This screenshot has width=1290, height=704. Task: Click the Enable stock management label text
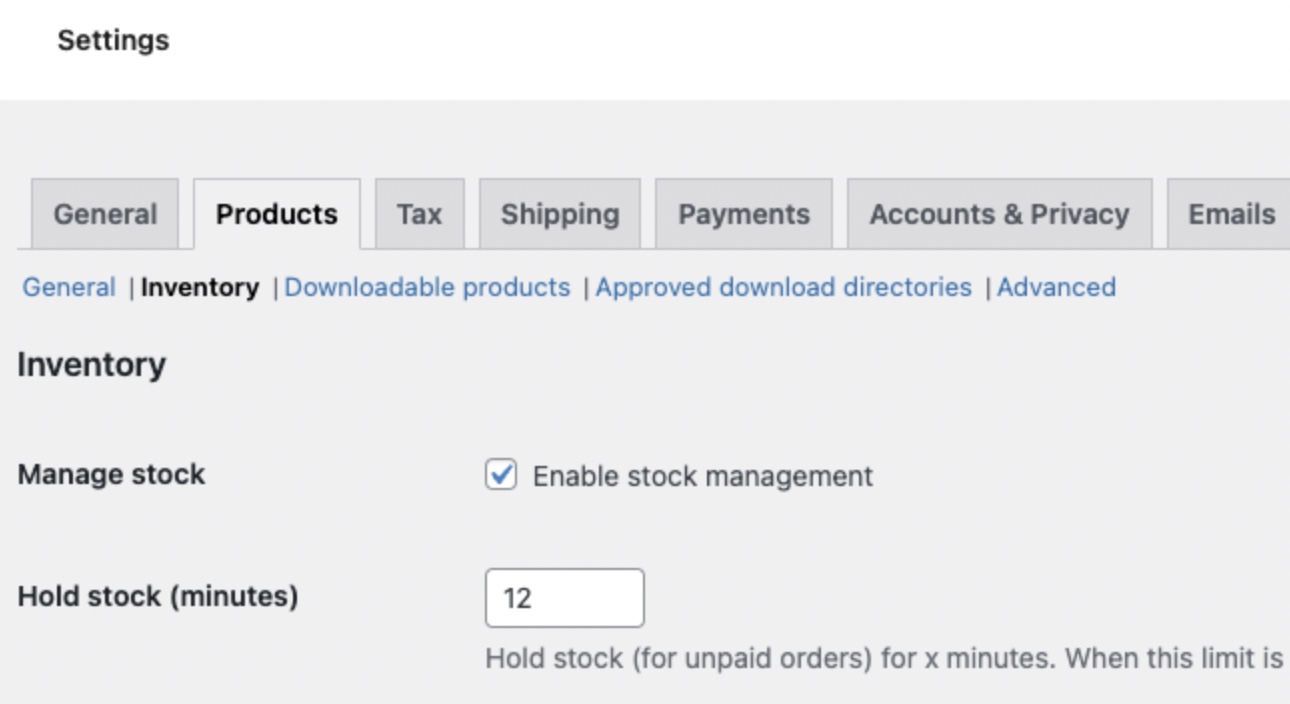coord(703,476)
